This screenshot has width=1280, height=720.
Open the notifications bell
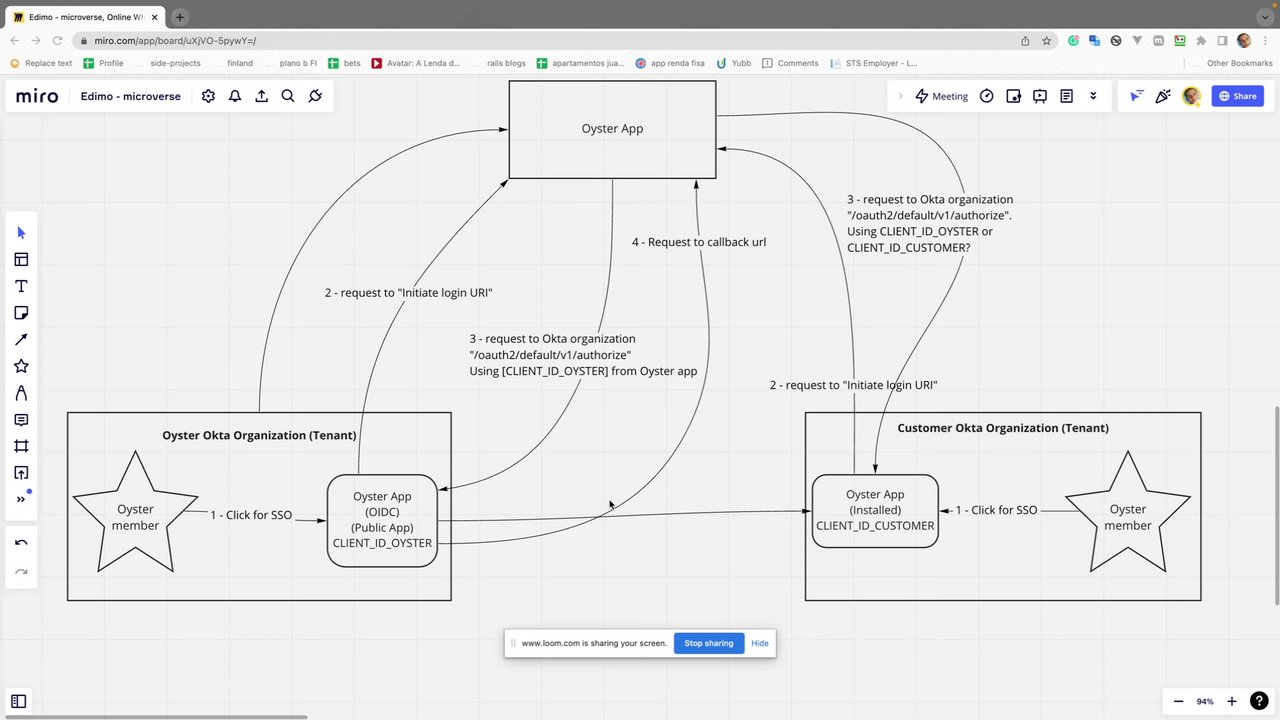[x=235, y=96]
